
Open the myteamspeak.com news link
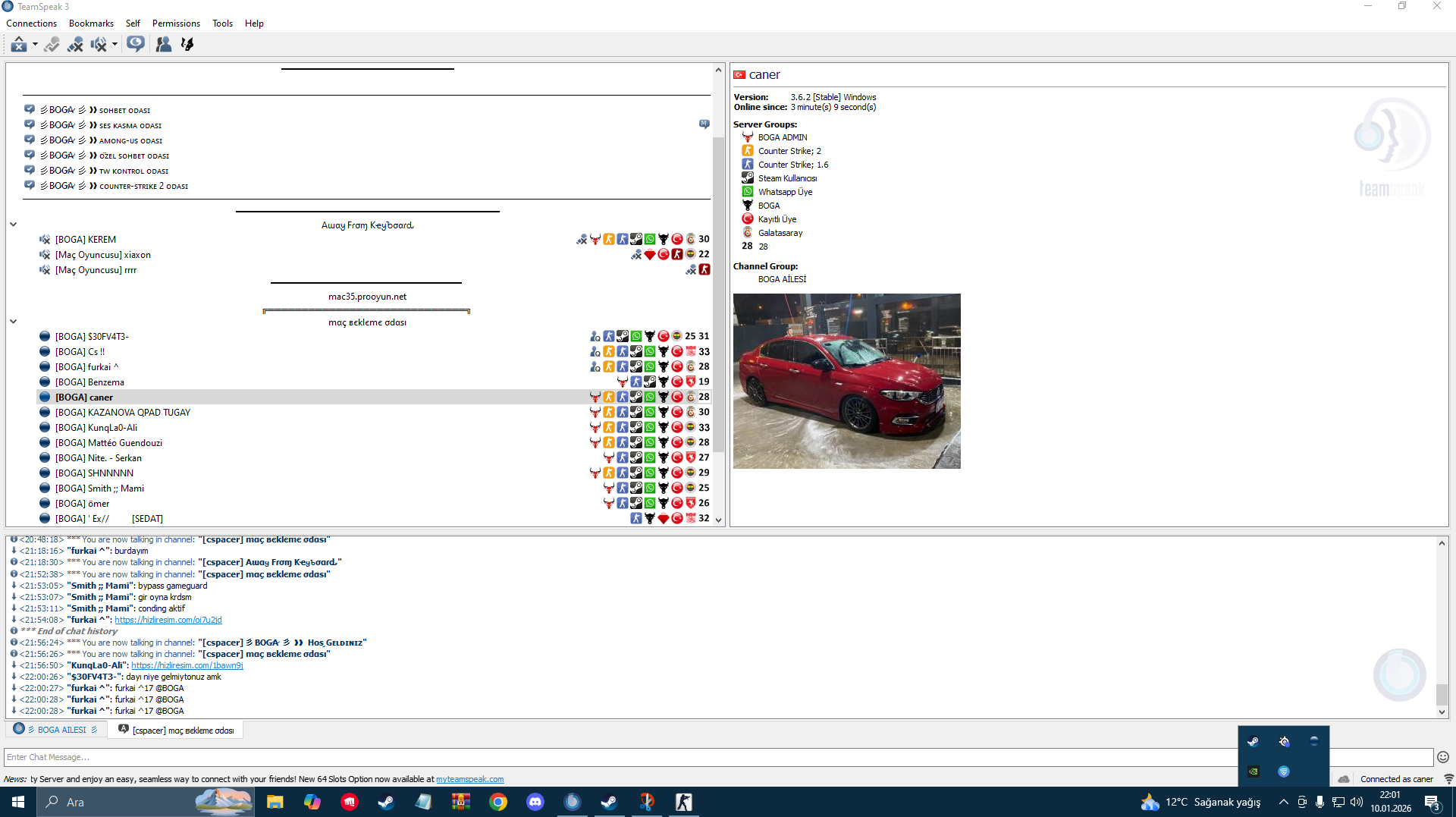(469, 779)
